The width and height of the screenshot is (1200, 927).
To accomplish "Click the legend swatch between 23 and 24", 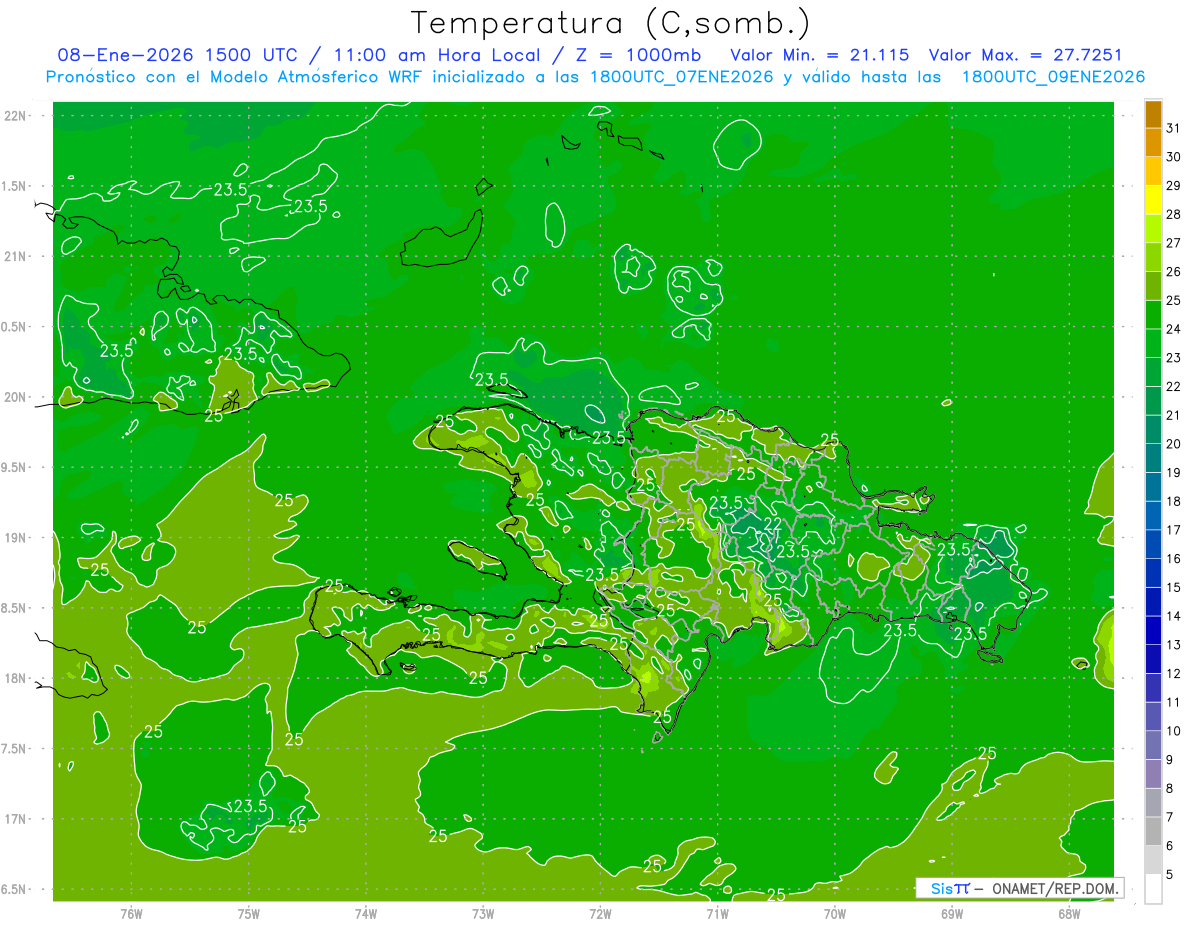I will click(1153, 343).
